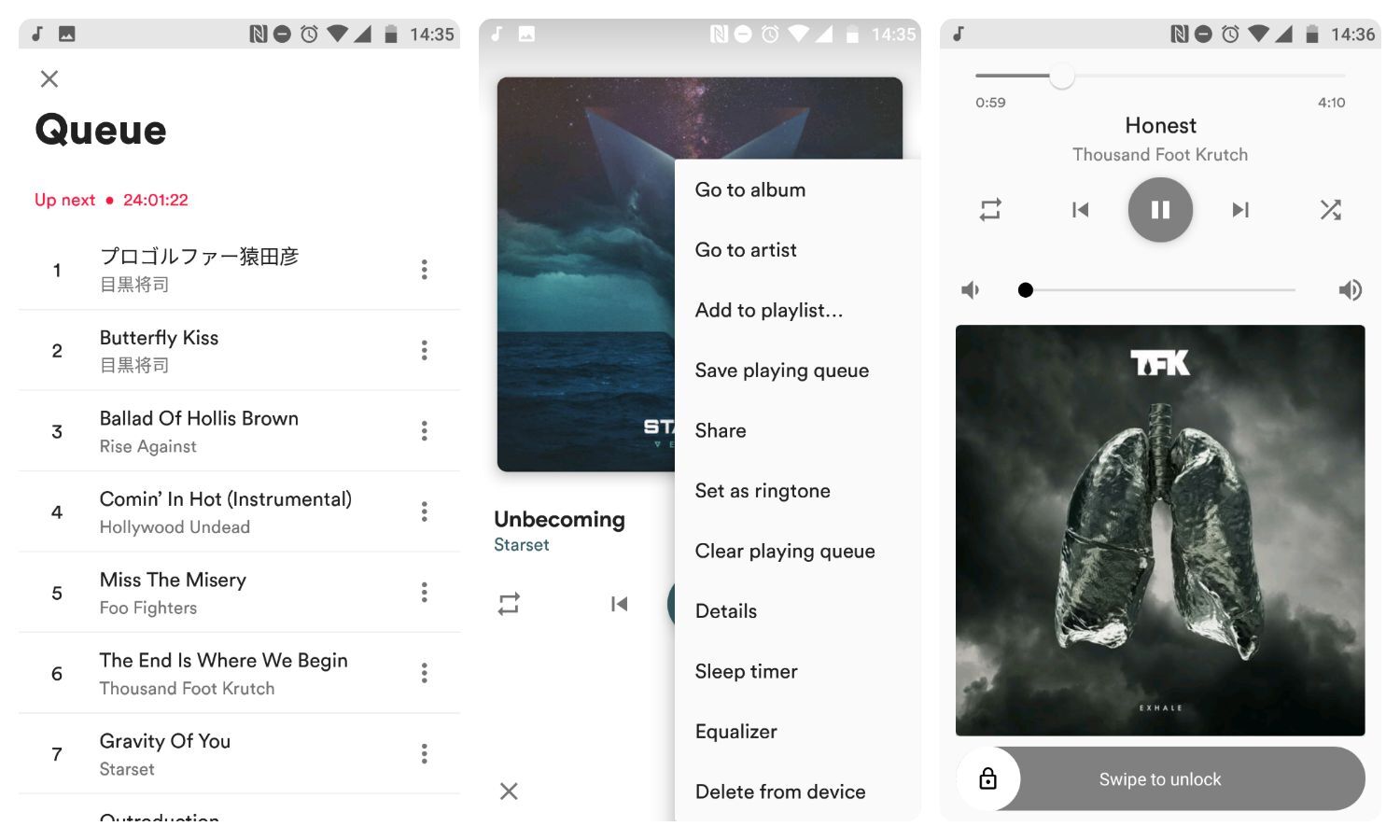Screen dimensions: 1400x840
Task: Open Equalizer from the context menu
Action: click(735, 732)
